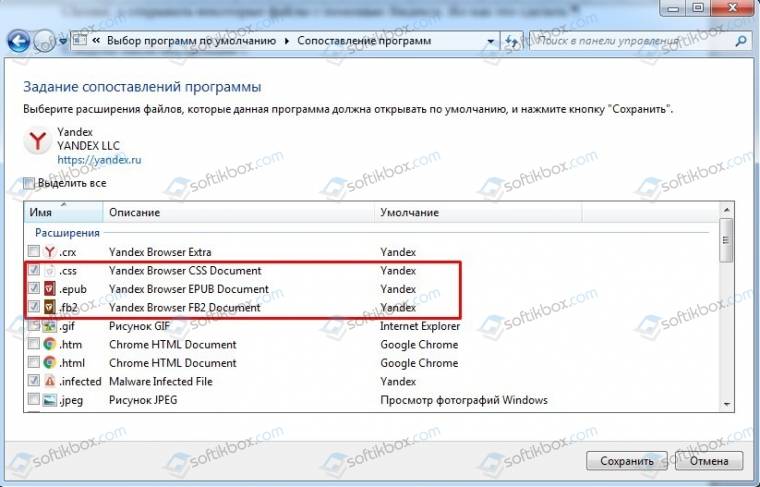The image size is (760, 487).
Task: Toggle the 'Выделить все' checkbox
Action: 29,183
